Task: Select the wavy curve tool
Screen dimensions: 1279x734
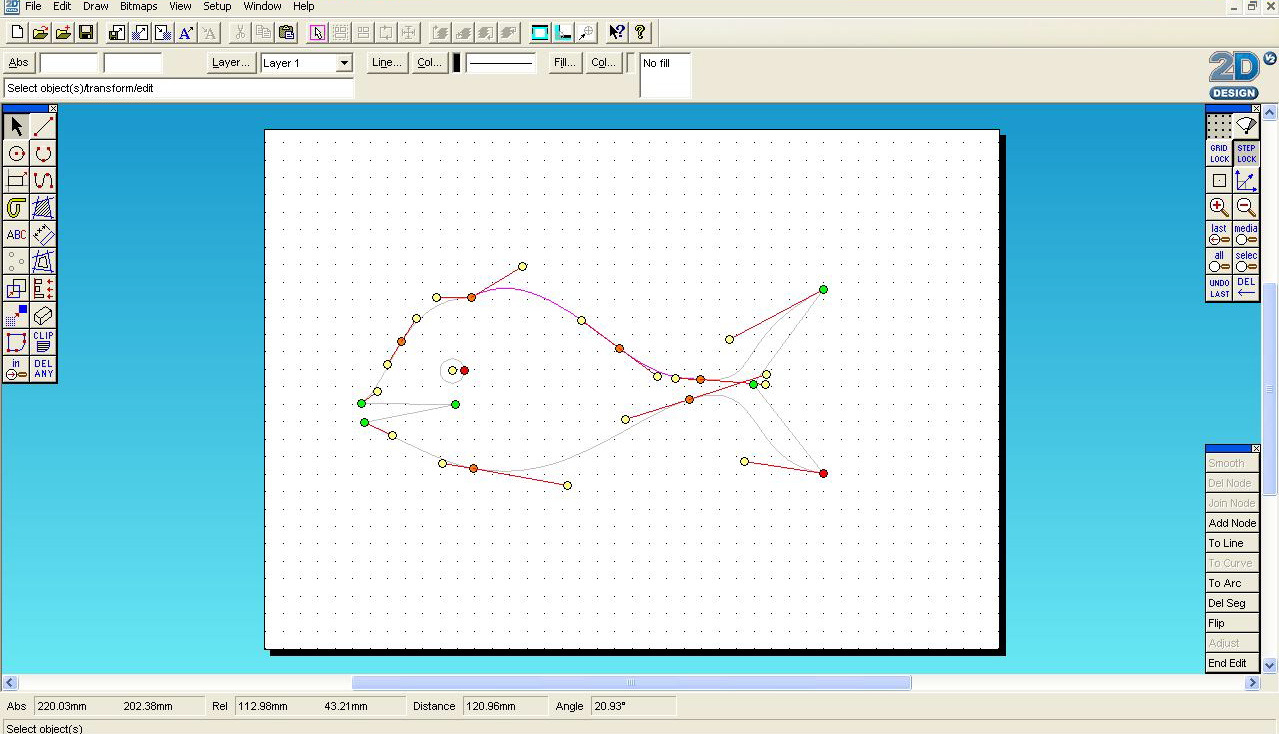Action: tap(42, 180)
